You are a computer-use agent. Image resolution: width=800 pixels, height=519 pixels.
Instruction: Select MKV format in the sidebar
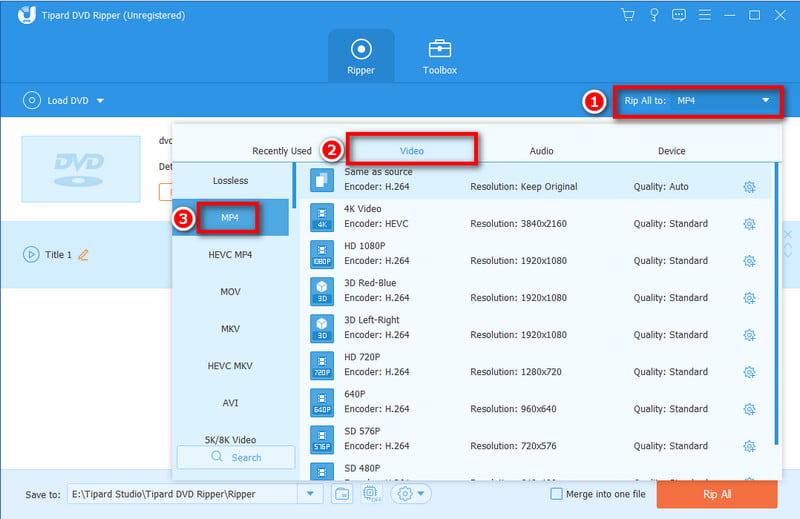(x=230, y=329)
